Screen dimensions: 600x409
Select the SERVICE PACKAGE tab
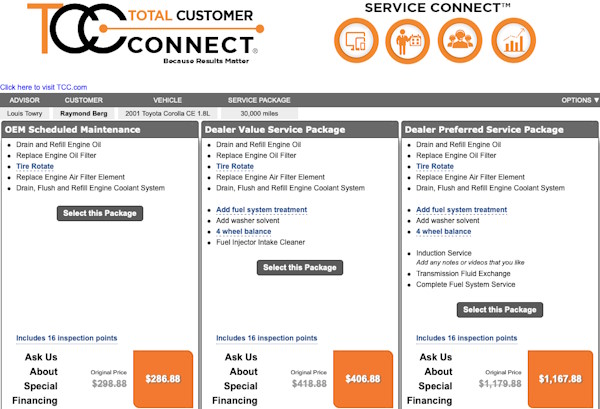(x=259, y=100)
